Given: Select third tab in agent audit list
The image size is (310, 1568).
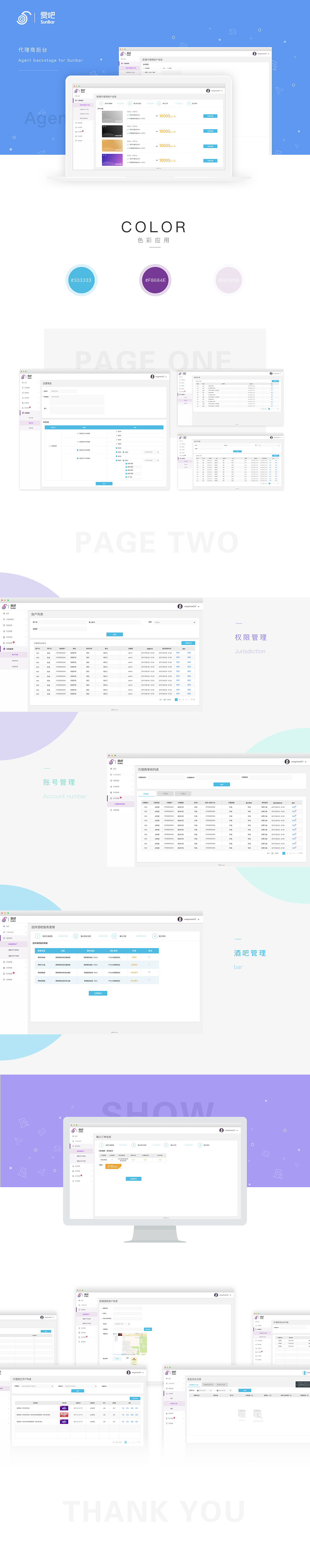Looking at the screenshot, I should click(x=183, y=794).
